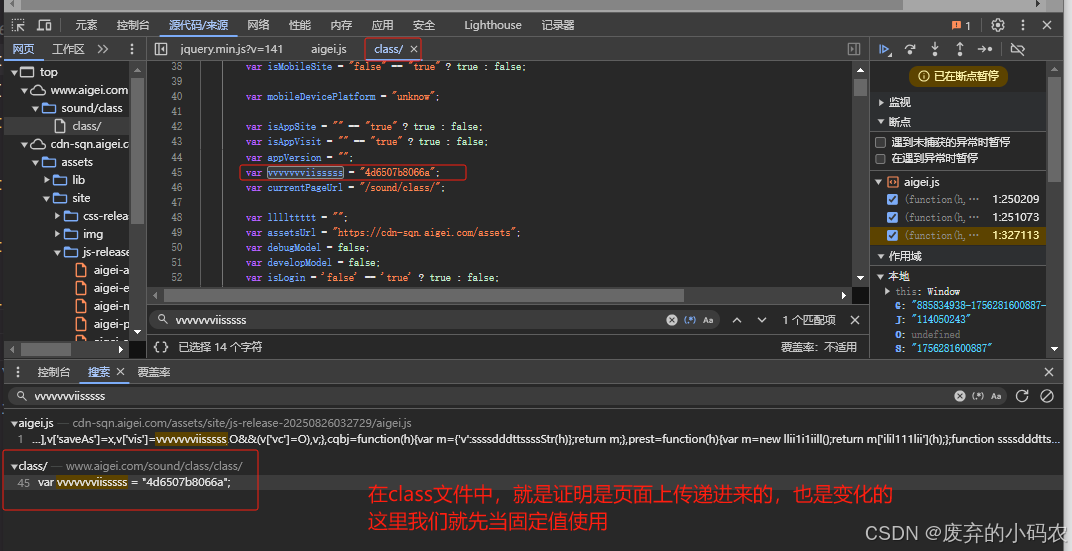Go to next find match

pyautogui.click(x=762, y=320)
